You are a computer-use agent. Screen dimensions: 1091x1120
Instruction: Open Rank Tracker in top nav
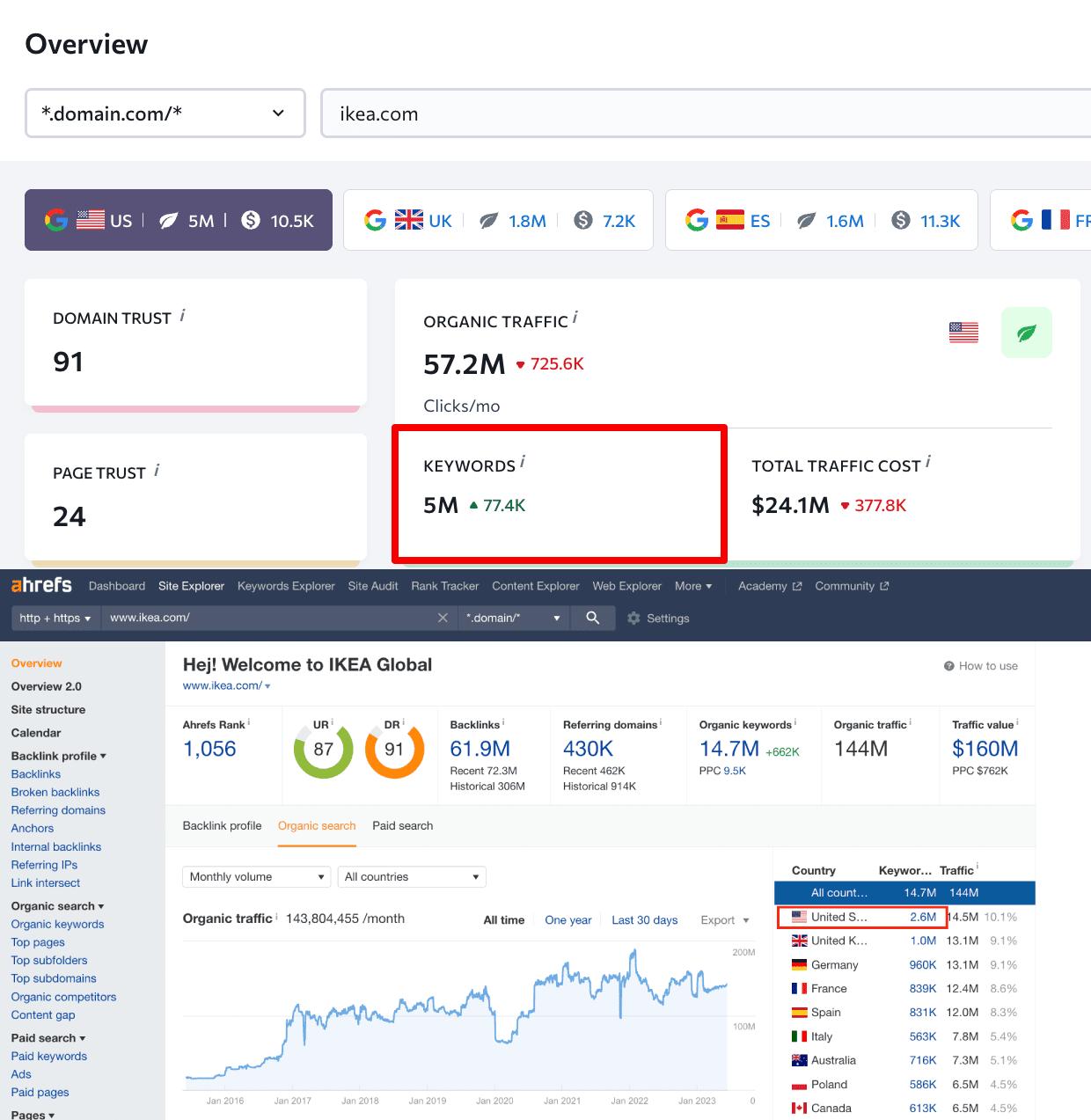[445, 586]
